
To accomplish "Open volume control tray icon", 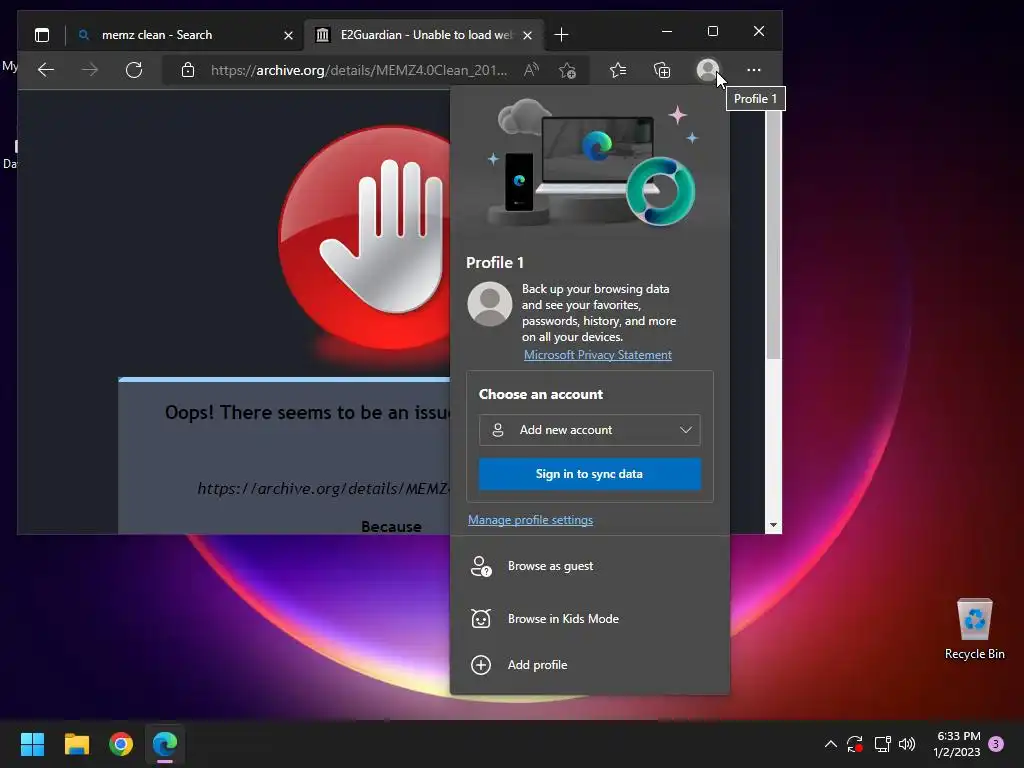I will click(x=907, y=744).
